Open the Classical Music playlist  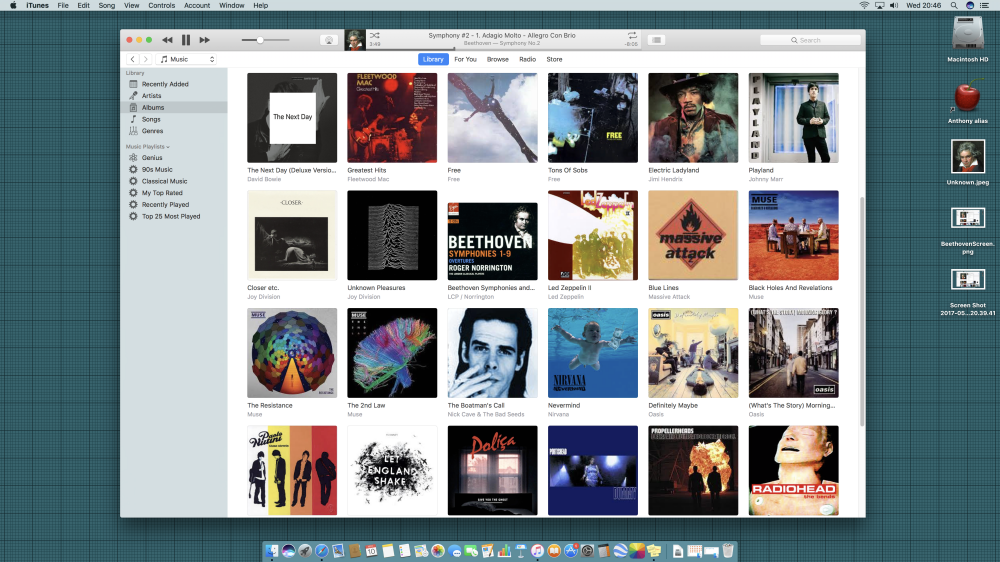coord(164,181)
